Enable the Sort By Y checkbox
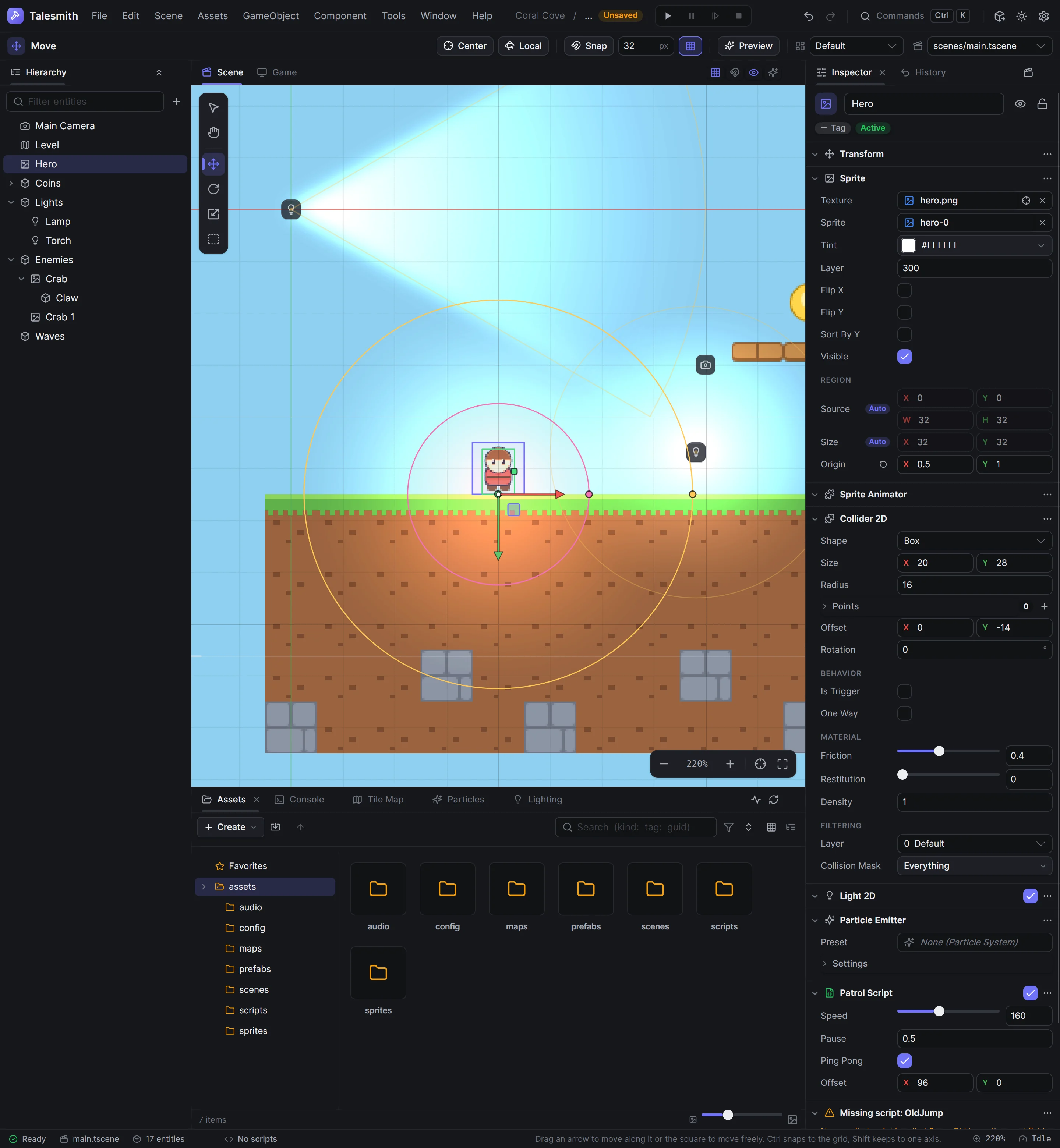Image resolution: width=1060 pixels, height=1148 pixels. pyautogui.click(x=905, y=334)
